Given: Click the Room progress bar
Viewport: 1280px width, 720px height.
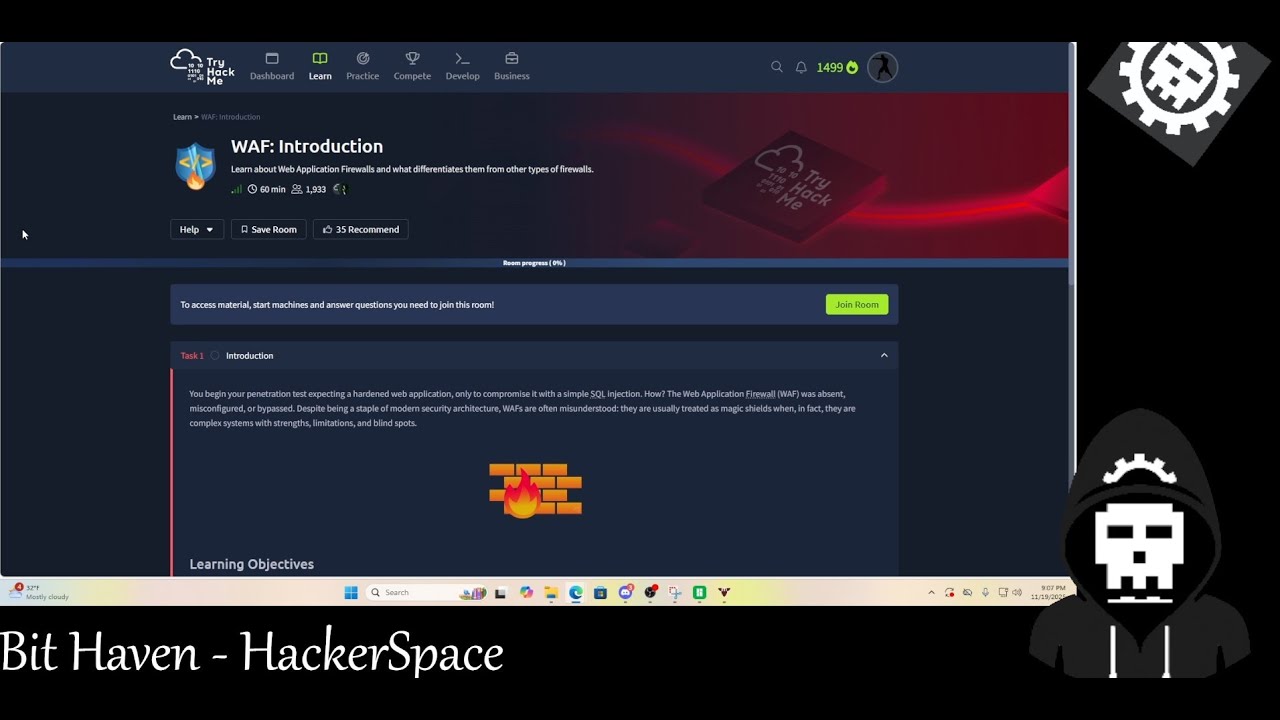Looking at the screenshot, I should pyautogui.click(x=534, y=263).
